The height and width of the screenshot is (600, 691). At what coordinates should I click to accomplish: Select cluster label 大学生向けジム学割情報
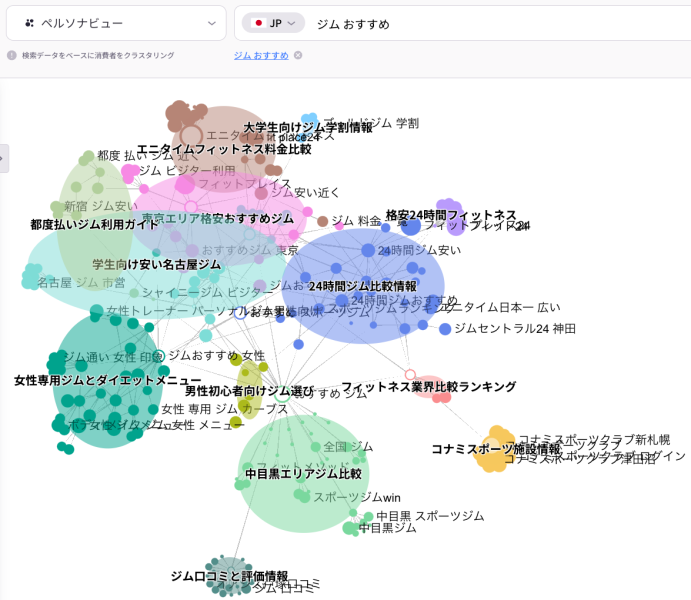[x=308, y=128]
